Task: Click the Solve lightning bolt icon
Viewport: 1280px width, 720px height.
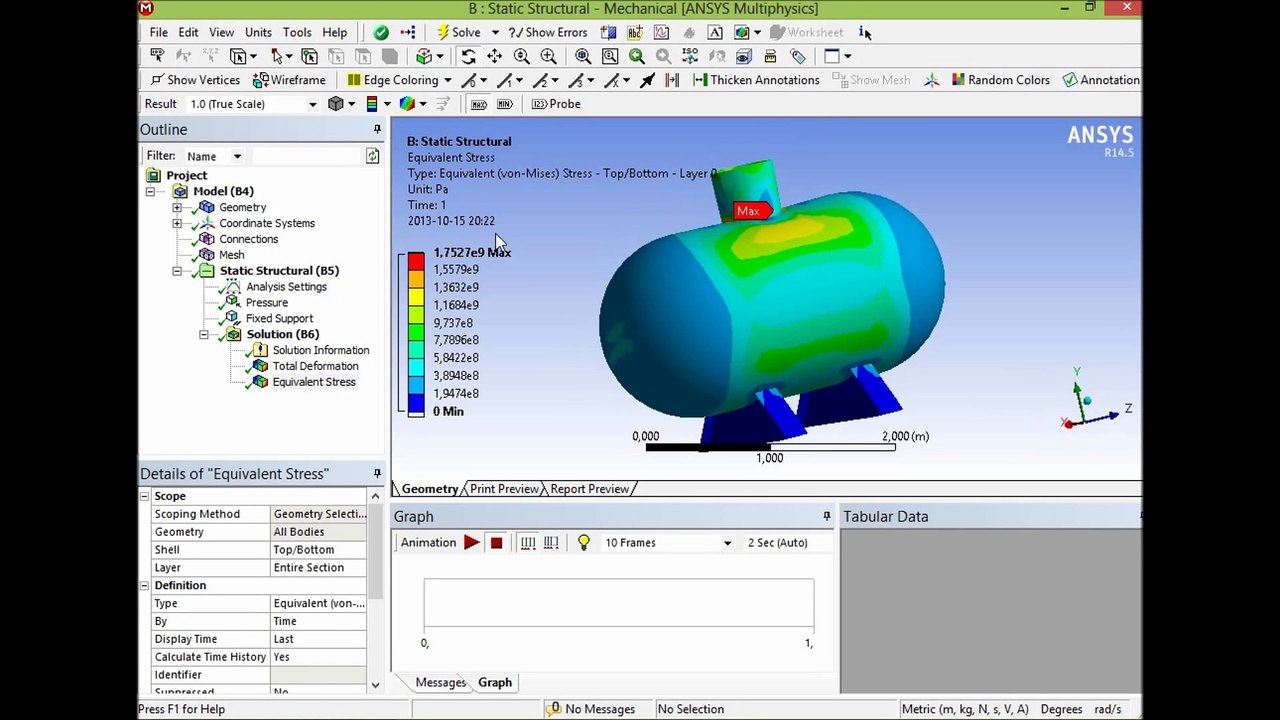Action: (442, 32)
